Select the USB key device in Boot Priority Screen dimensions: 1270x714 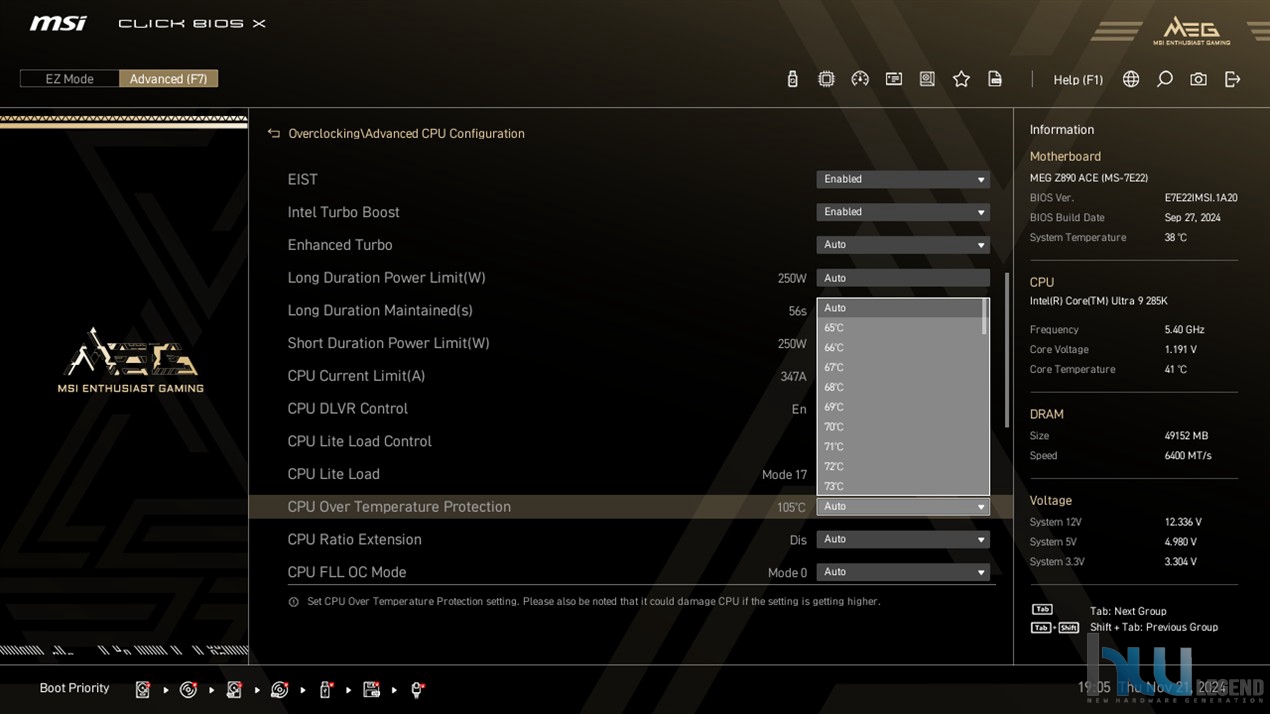tap(325, 689)
